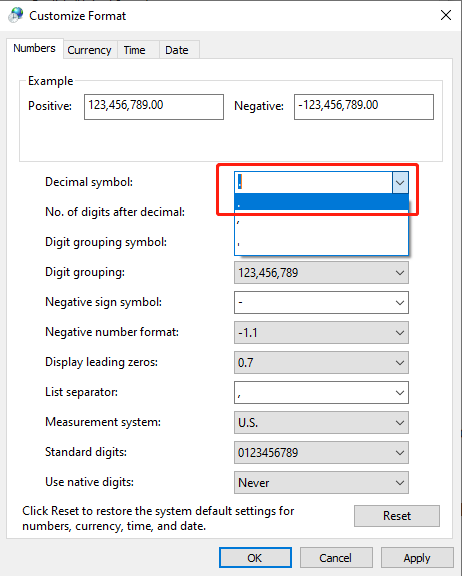Expand the Negative number format dropdown
Screen dimensions: 462x576
(x=321, y=332)
